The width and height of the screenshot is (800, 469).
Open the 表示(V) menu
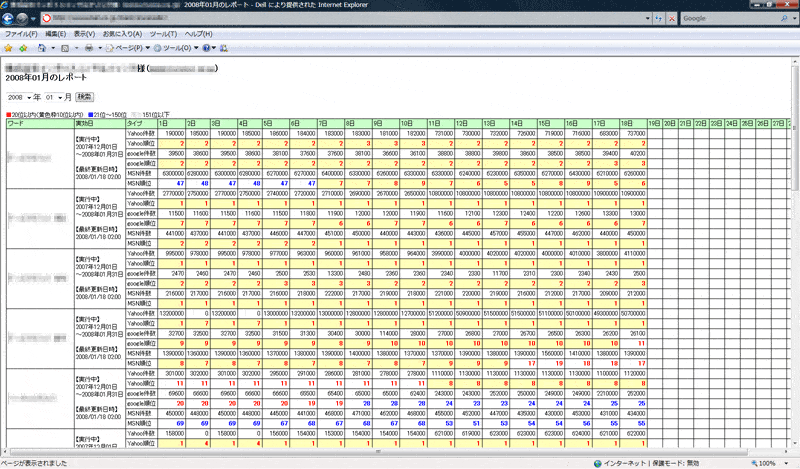tap(84, 34)
